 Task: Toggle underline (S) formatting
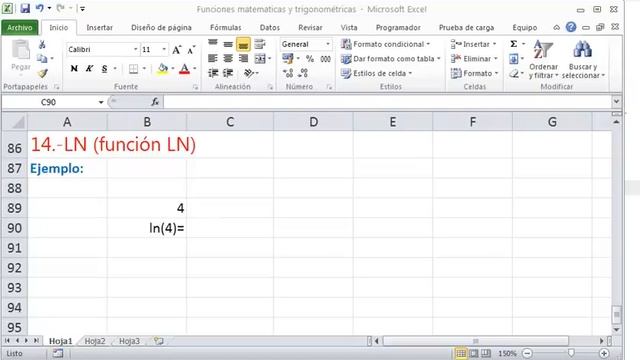pyautogui.click(x=104, y=69)
